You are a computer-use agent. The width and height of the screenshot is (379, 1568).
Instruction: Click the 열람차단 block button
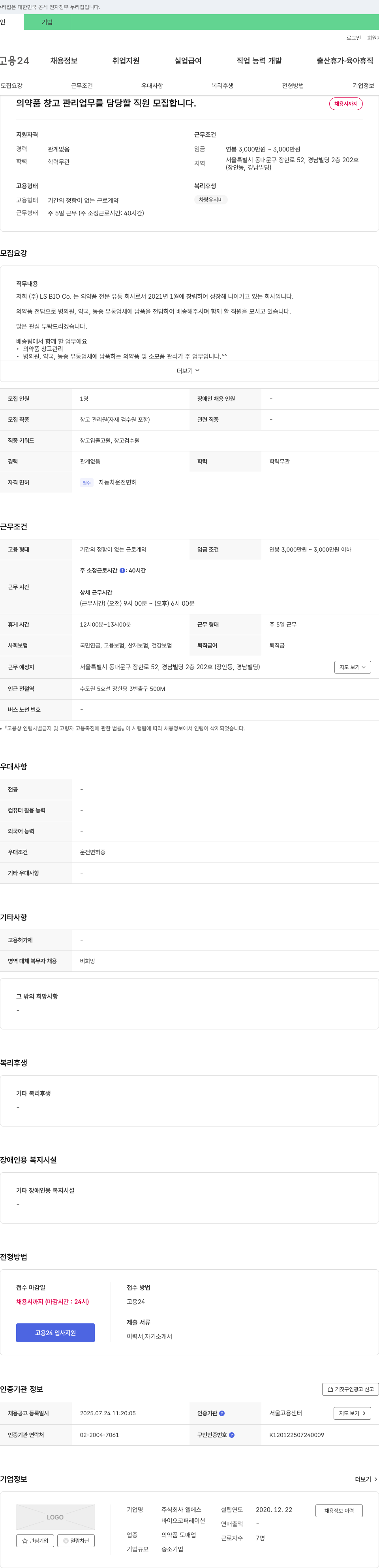click(x=76, y=1541)
